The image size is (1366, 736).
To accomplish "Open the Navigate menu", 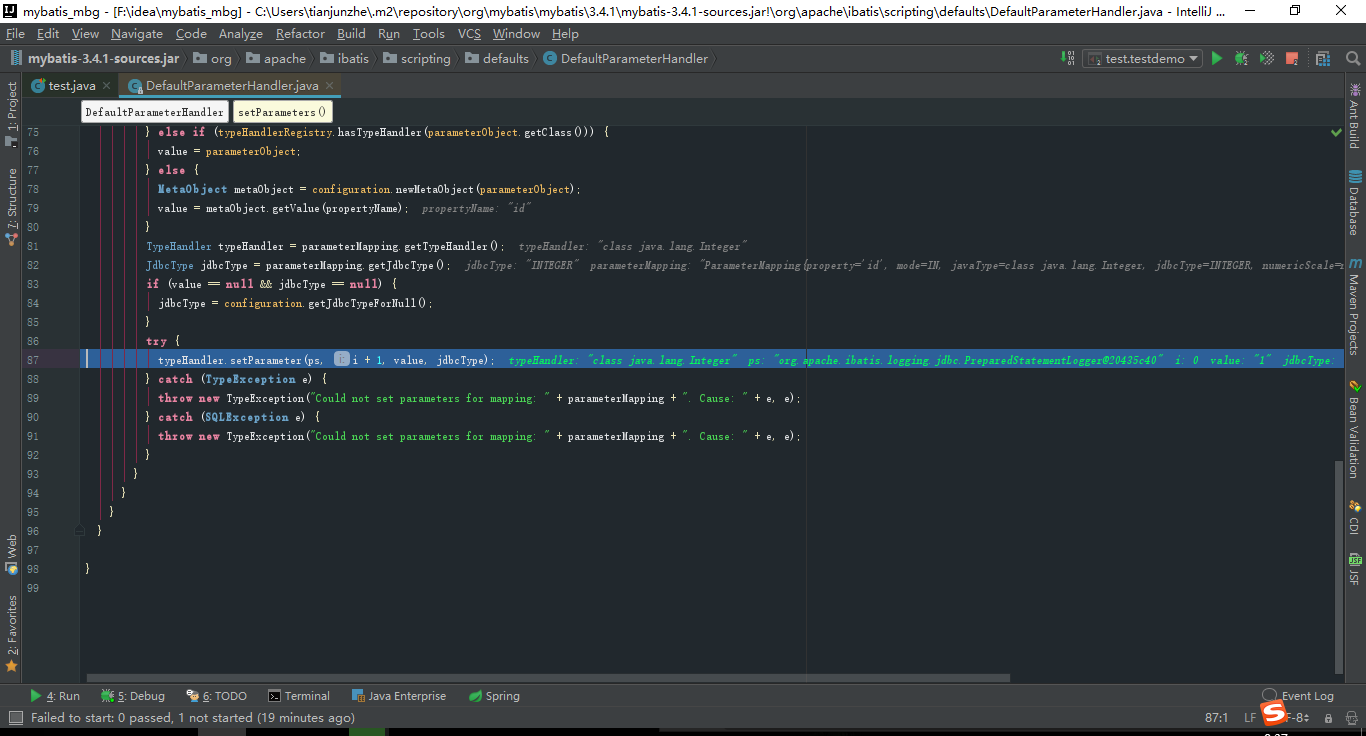I will 136,33.
